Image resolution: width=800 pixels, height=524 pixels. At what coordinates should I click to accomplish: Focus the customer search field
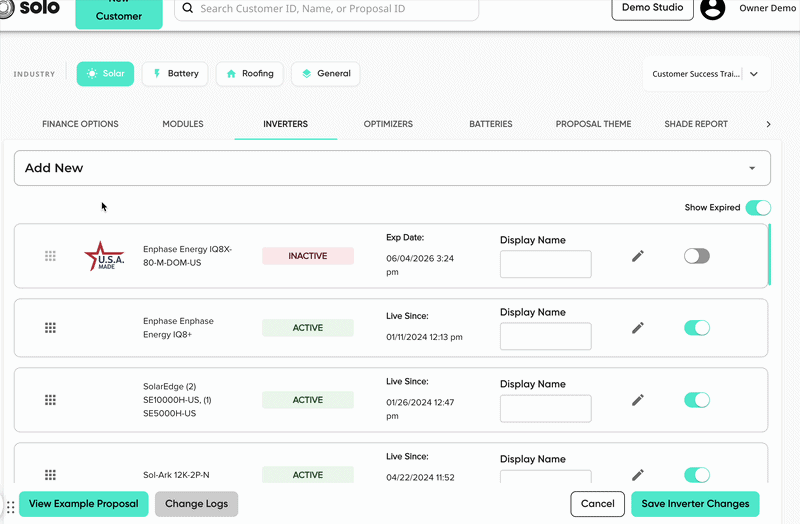click(327, 9)
